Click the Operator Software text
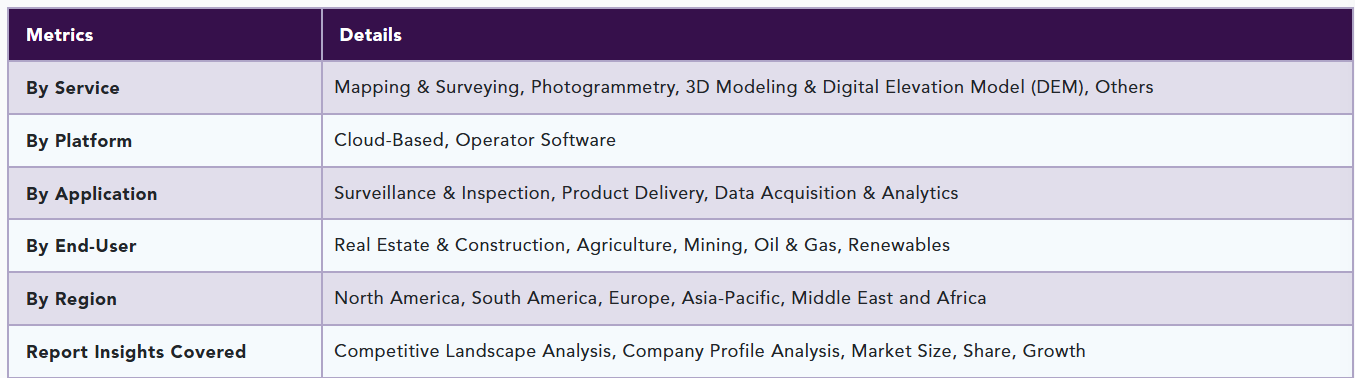Screen dimensions: 1355x378 pos(536,140)
